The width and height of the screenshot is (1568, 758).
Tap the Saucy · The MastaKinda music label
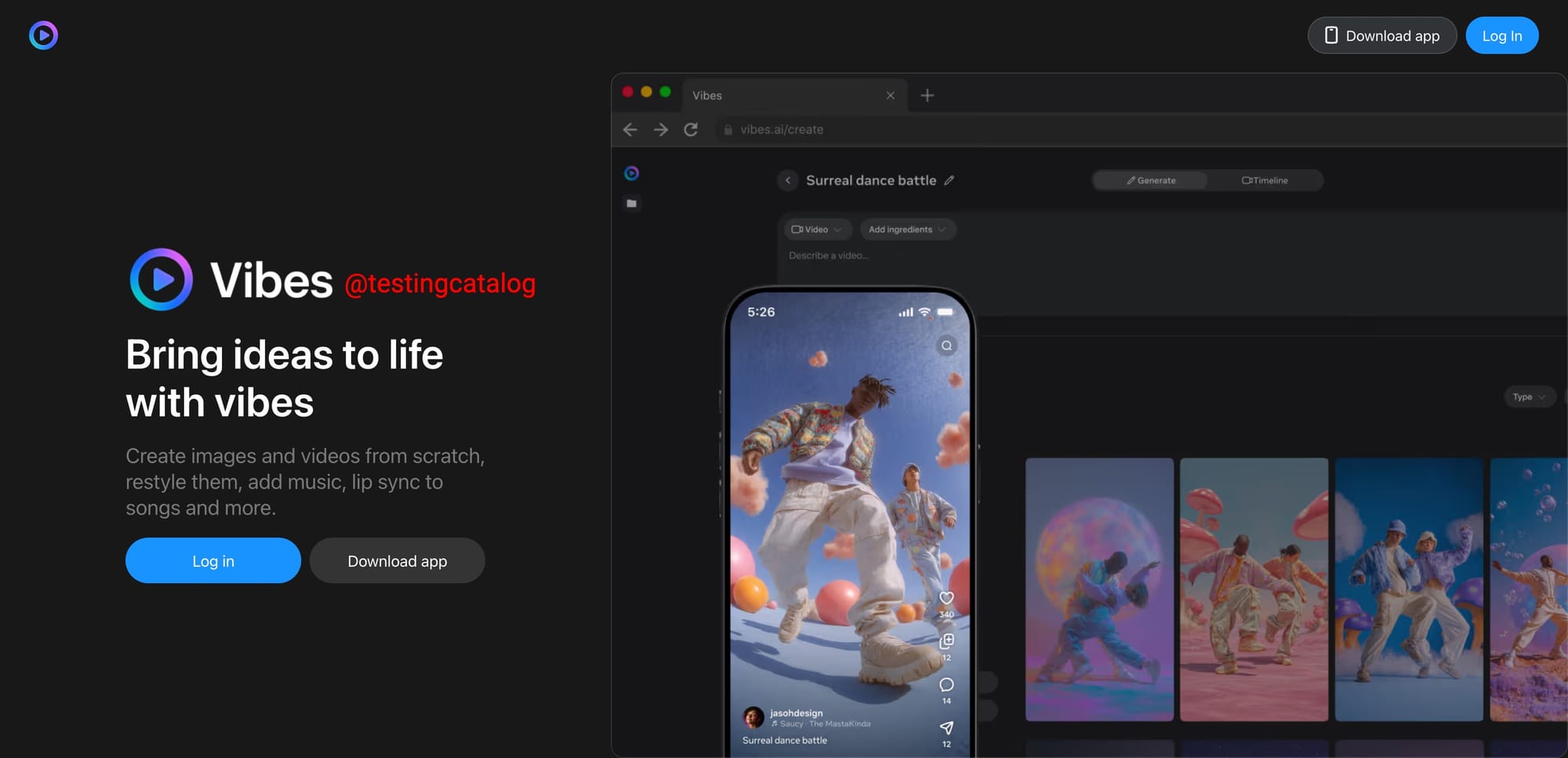pyautogui.click(x=821, y=724)
